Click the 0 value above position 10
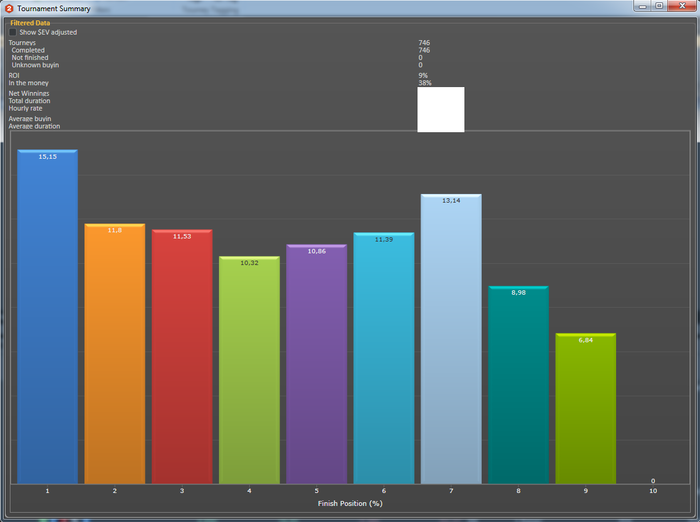Viewport: 700px width, 522px height. coord(653,481)
